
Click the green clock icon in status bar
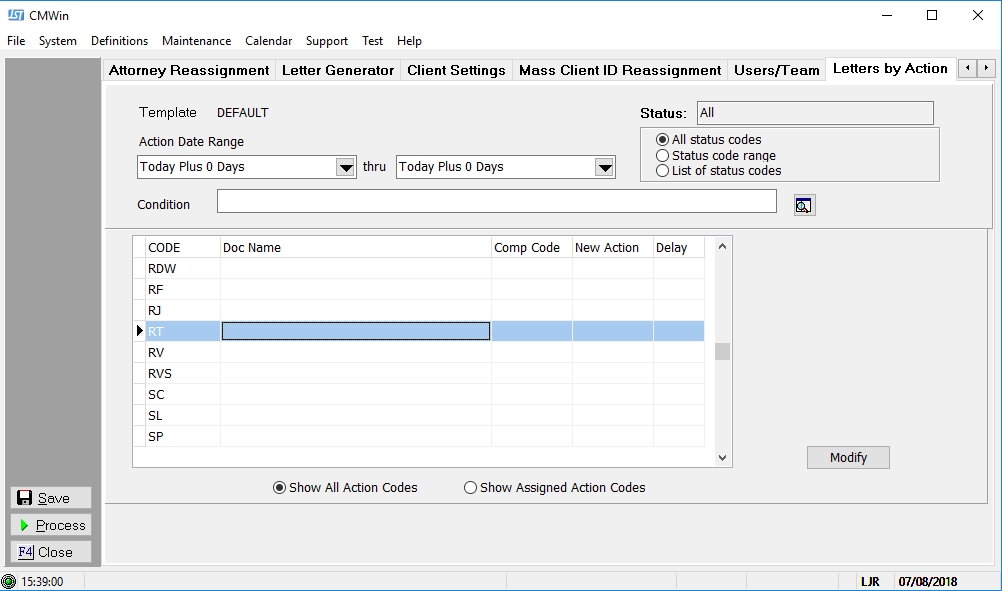[x=9, y=581]
